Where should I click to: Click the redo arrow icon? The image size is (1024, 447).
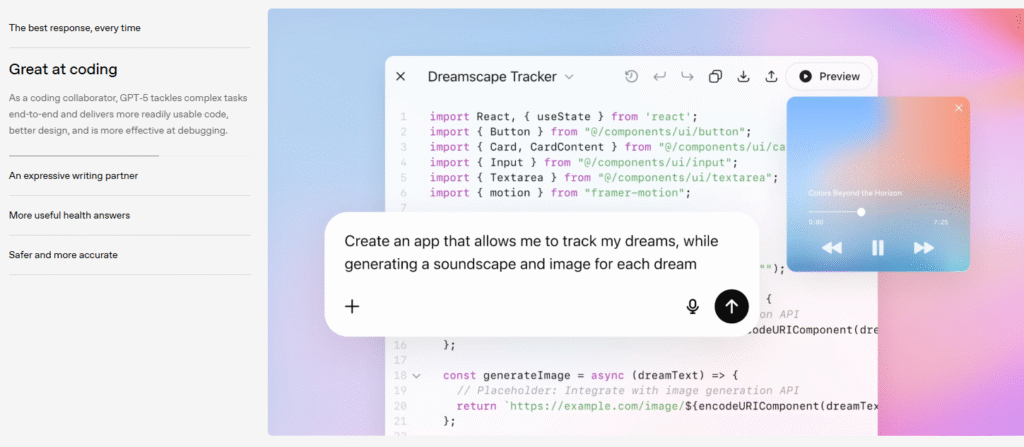[x=687, y=76]
